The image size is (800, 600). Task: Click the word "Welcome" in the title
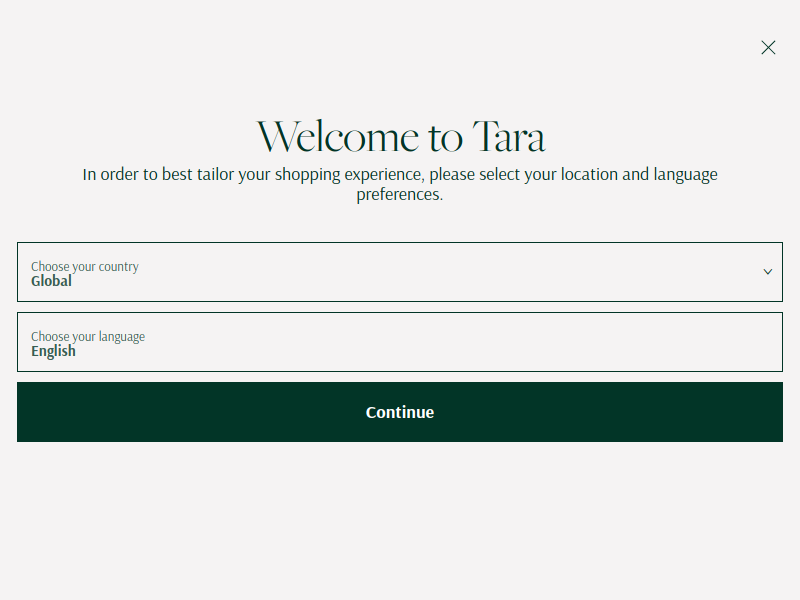coord(338,136)
